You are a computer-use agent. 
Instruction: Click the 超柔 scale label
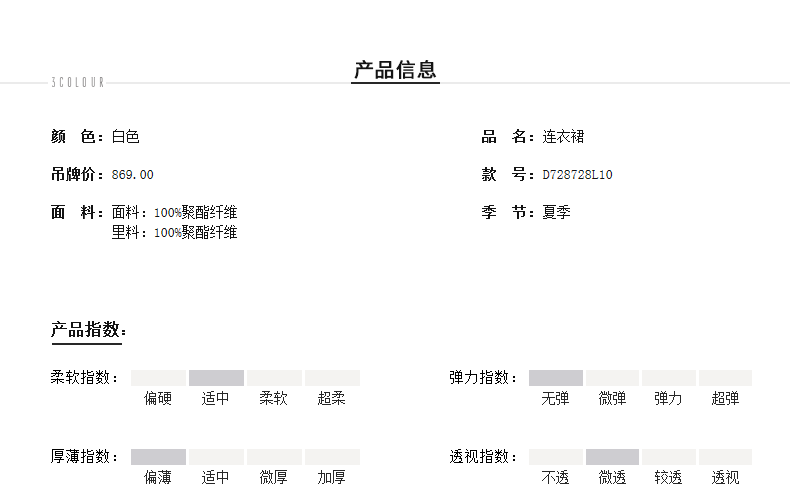pos(332,398)
